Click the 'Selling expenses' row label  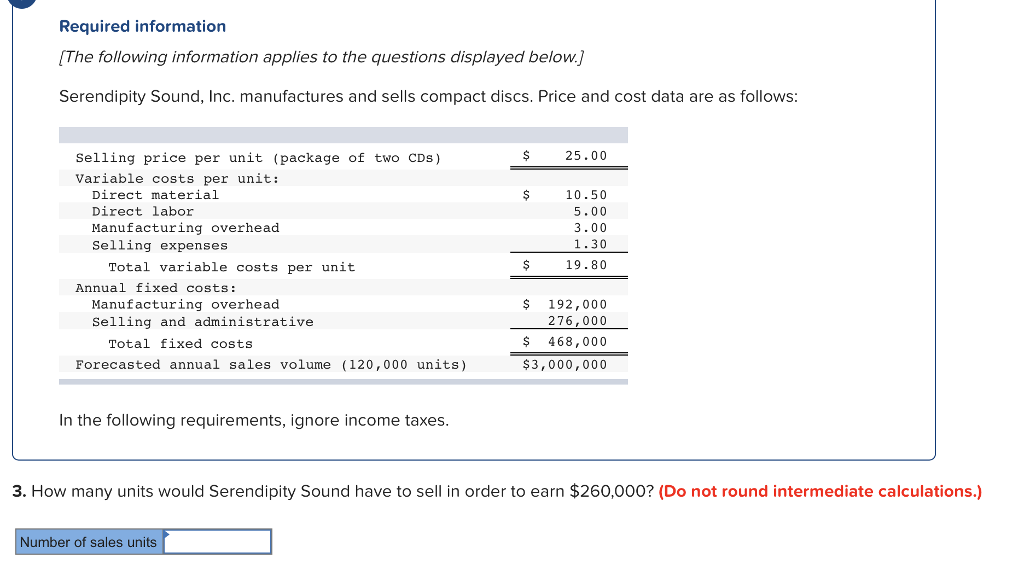[x=160, y=245]
